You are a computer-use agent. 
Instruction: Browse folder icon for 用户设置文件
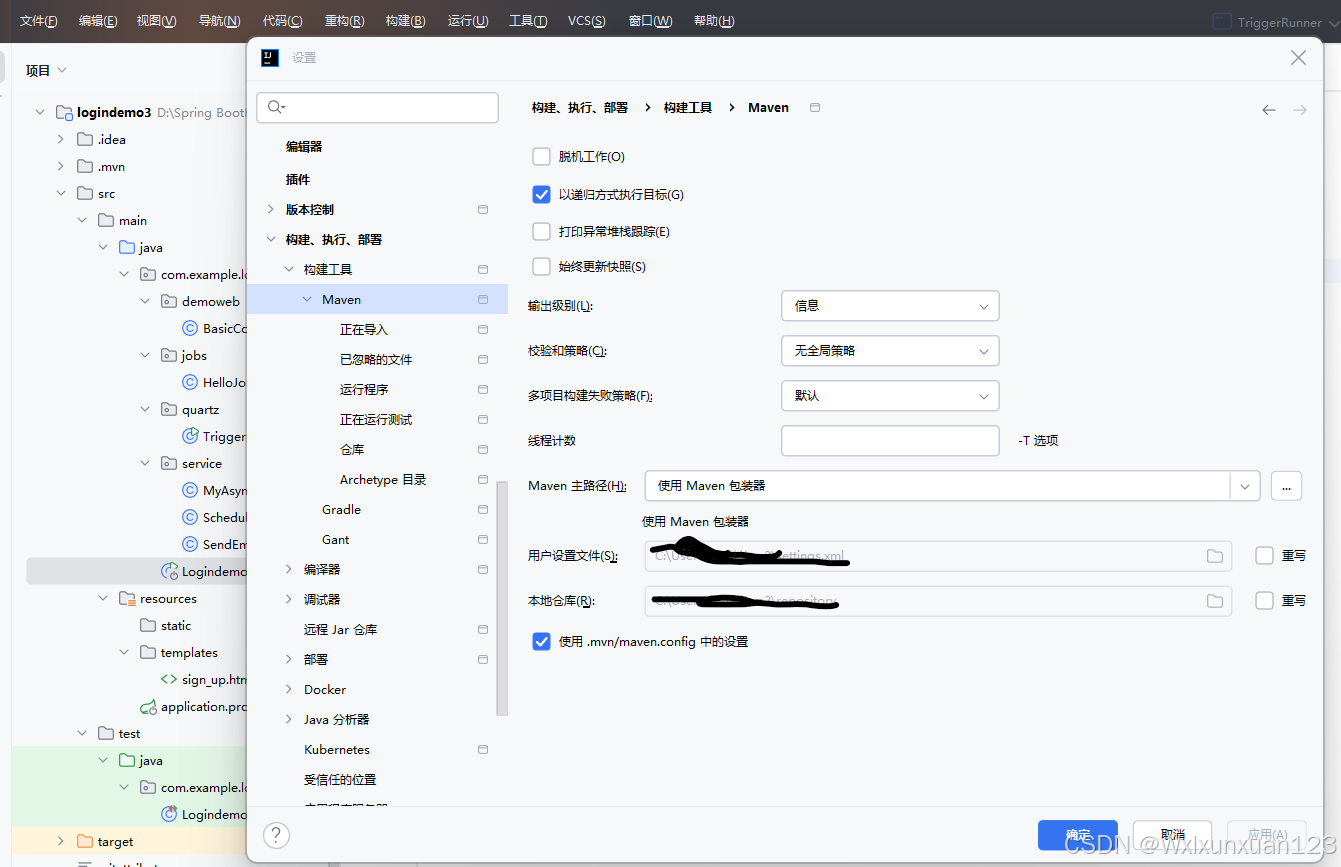coord(1215,556)
